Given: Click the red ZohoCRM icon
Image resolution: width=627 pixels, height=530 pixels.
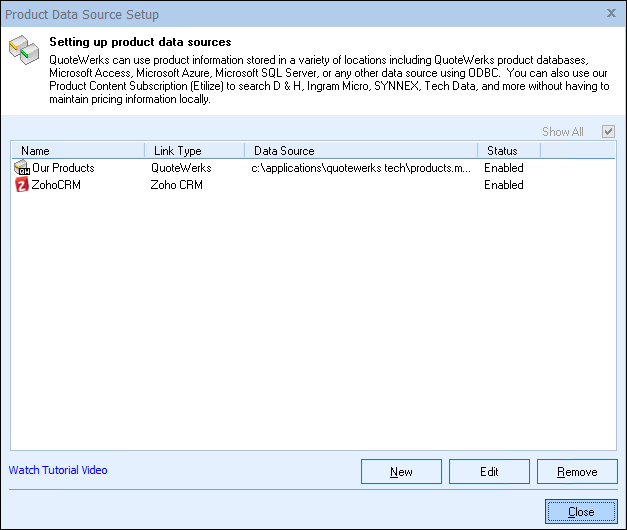Looking at the screenshot, I should [22, 185].
